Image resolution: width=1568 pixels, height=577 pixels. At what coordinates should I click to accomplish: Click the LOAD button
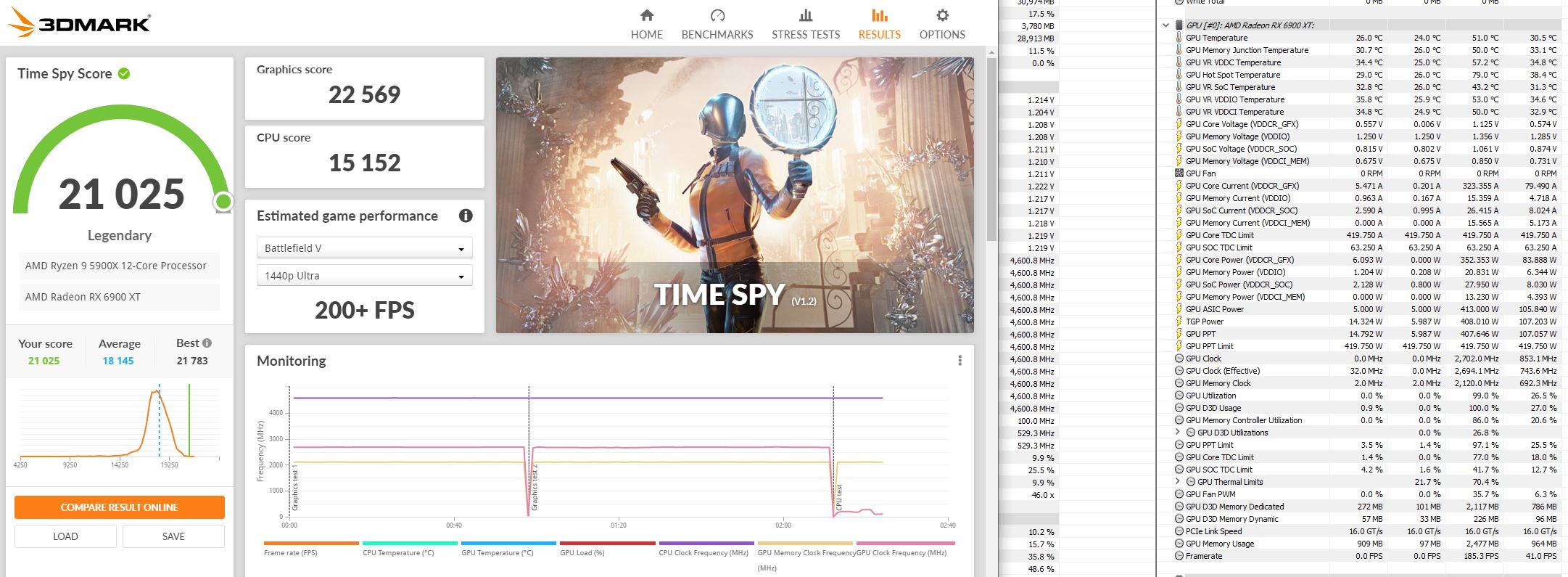65,536
